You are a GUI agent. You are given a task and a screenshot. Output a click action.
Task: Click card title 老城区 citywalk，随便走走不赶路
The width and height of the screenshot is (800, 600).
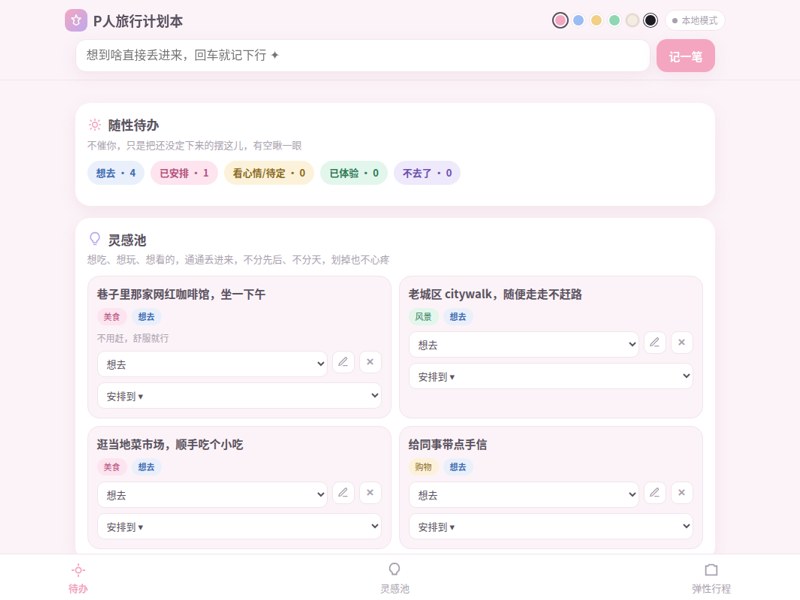click(x=495, y=294)
